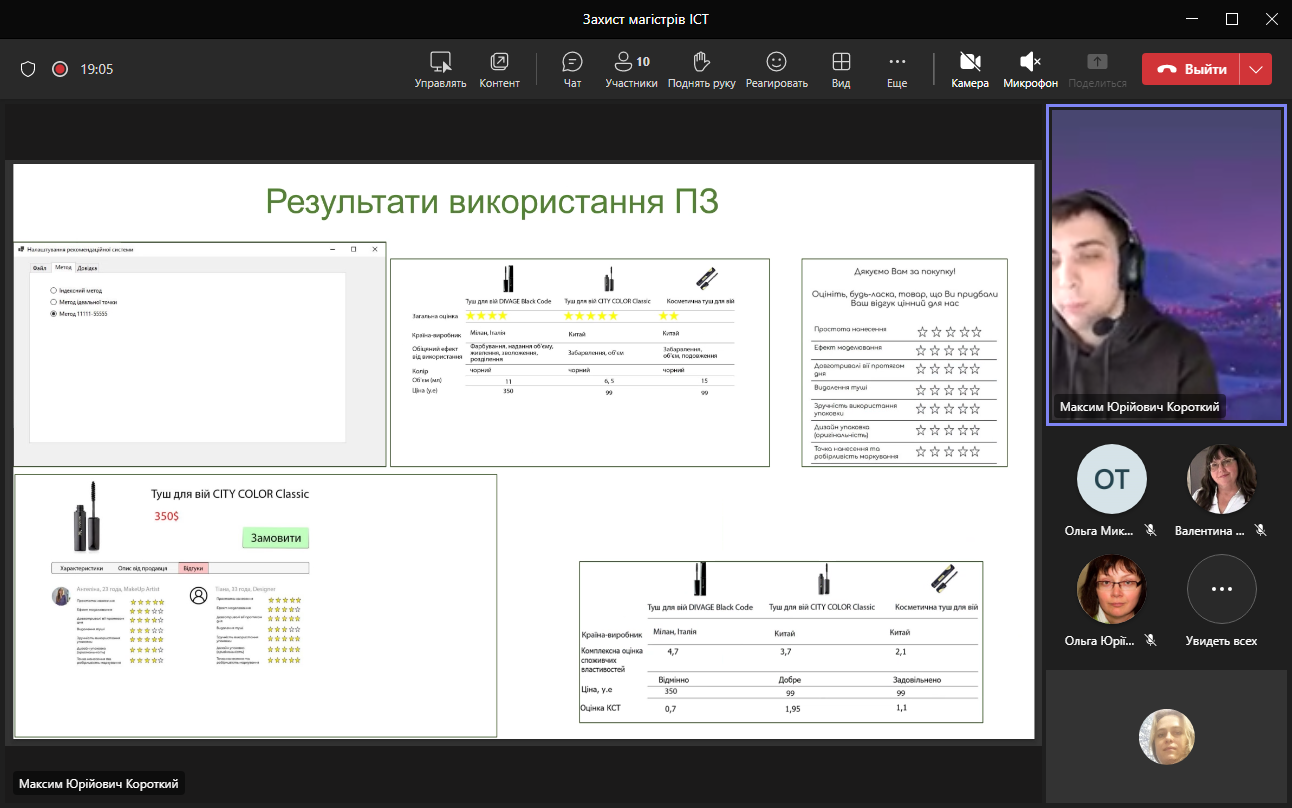1292x808 pixels.
Task: Select Ольга Мик... participant tile with OT initials
Action: 1111,479
